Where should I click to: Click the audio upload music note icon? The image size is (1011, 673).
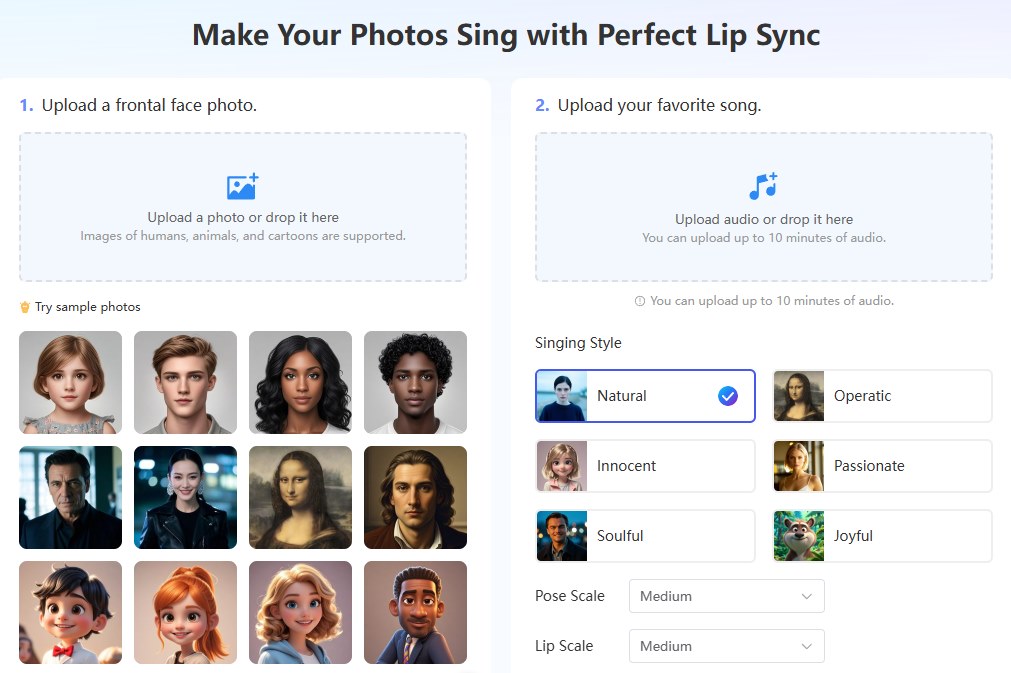tap(763, 186)
